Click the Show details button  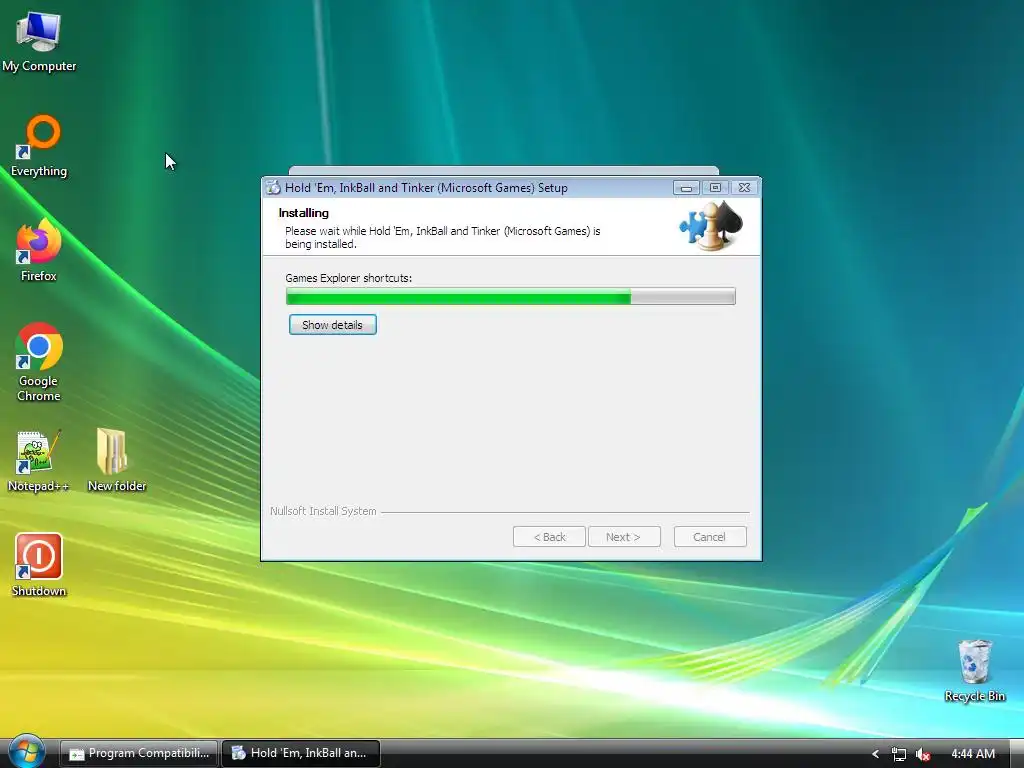point(332,325)
